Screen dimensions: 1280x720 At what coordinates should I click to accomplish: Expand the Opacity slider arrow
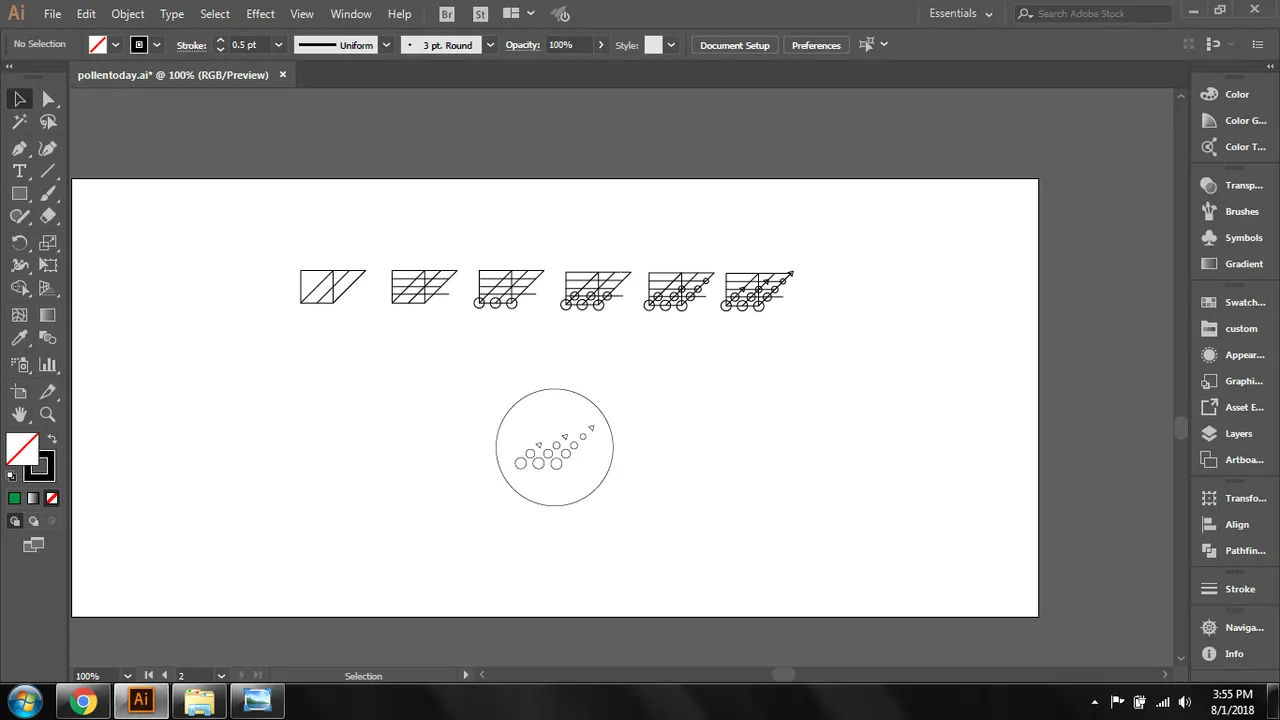click(x=601, y=45)
